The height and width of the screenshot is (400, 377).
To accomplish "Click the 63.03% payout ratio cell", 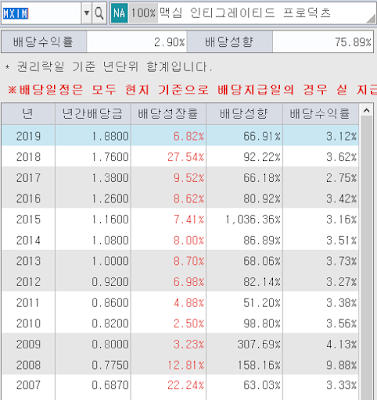I will pos(244,385).
